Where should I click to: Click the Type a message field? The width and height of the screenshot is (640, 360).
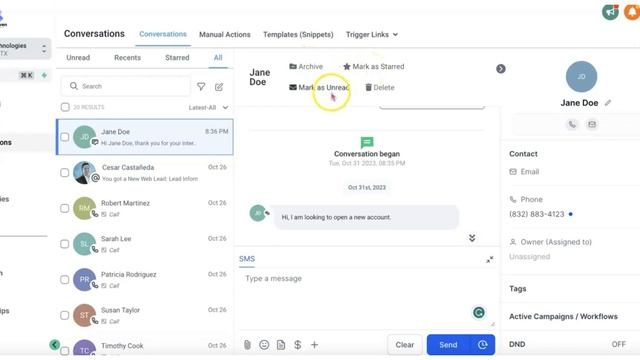click(x=367, y=299)
